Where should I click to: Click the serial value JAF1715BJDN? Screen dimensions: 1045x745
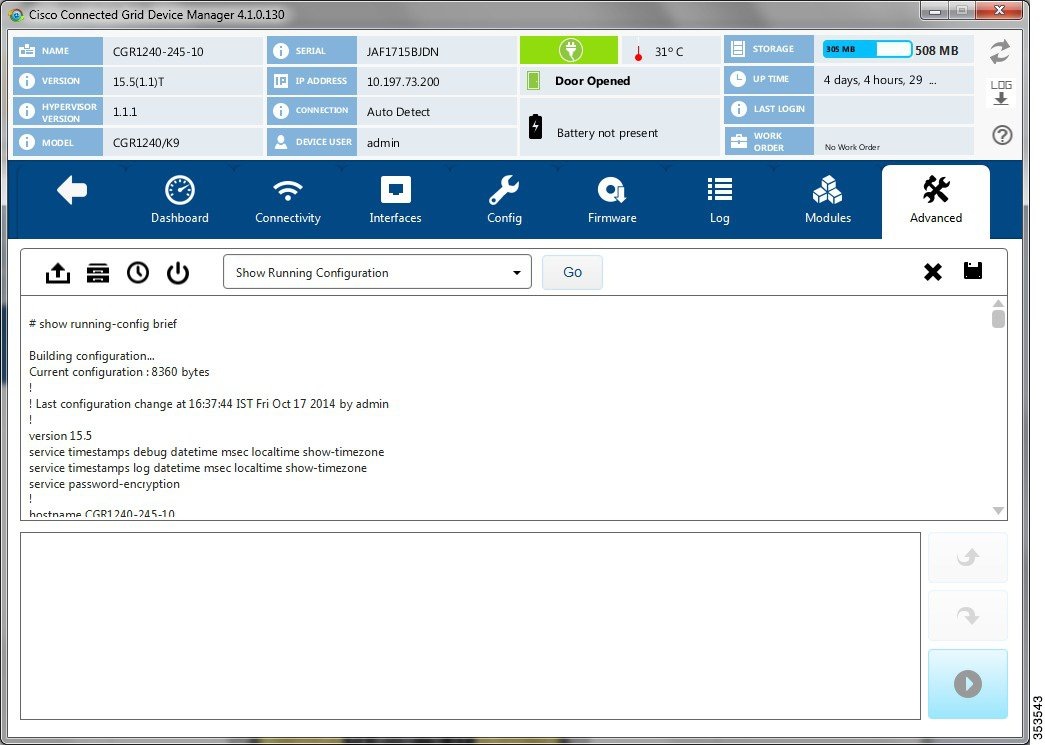403,52
